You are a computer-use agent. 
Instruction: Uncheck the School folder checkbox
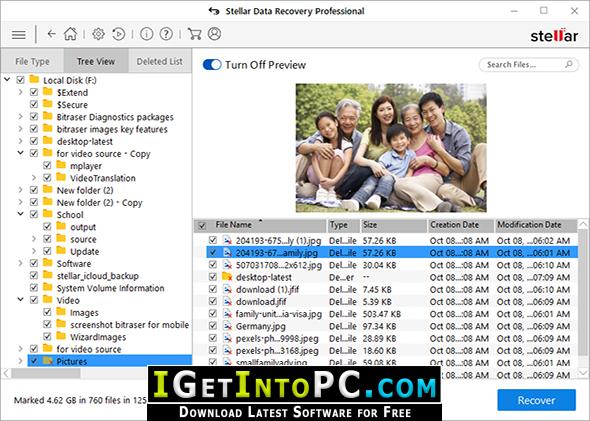(34, 214)
